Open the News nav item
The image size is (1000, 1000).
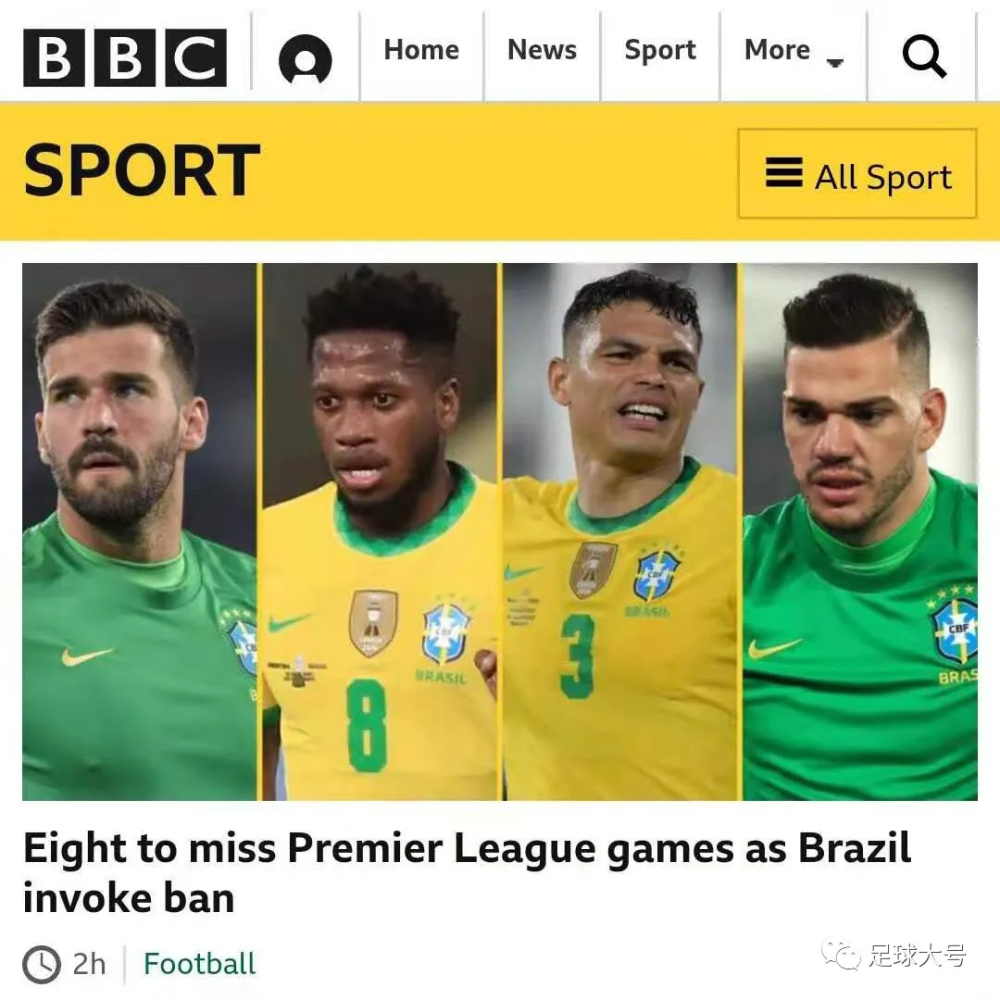(x=542, y=50)
